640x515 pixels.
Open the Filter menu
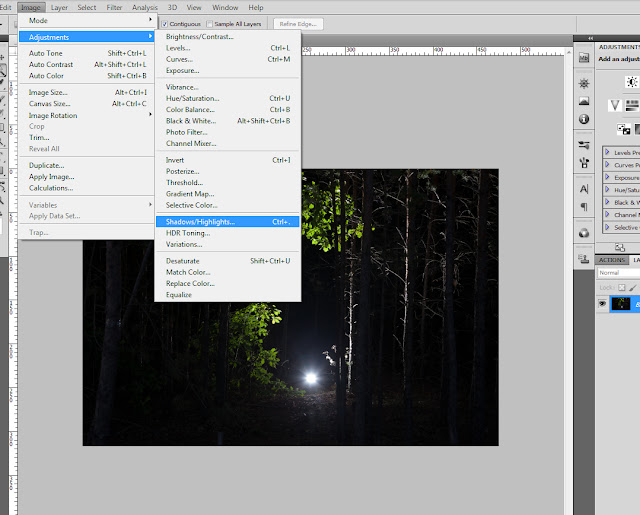(116, 7)
